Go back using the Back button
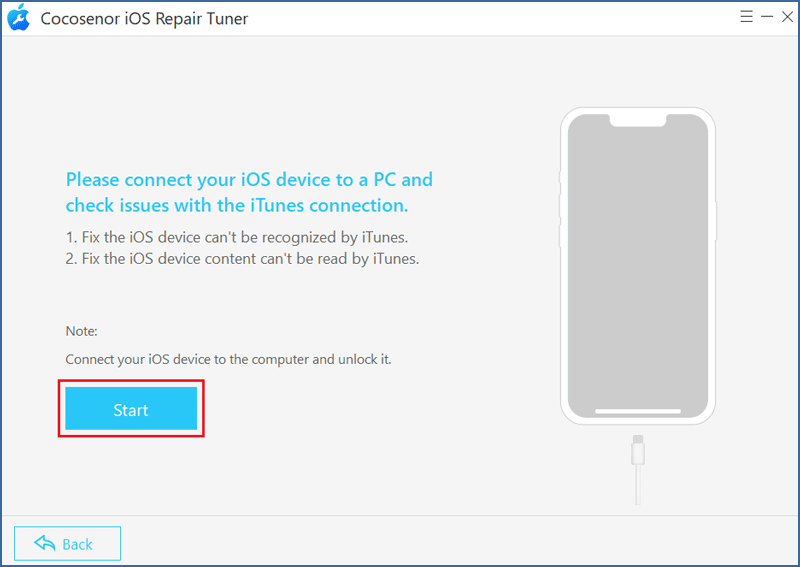This screenshot has height=567, width=800. [67, 544]
